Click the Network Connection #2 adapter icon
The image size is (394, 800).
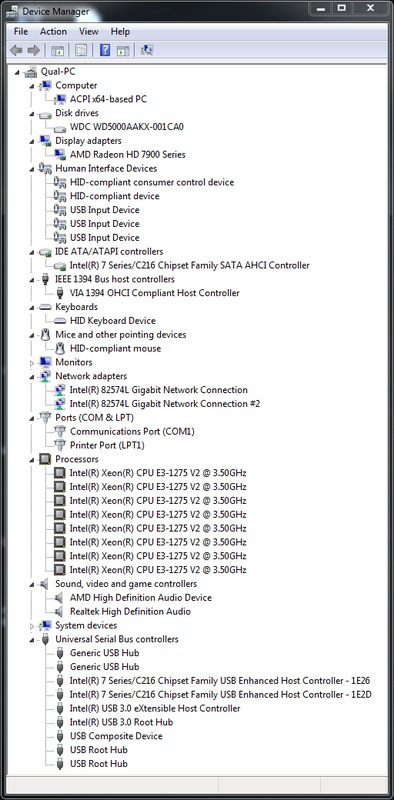tap(60, 404)
